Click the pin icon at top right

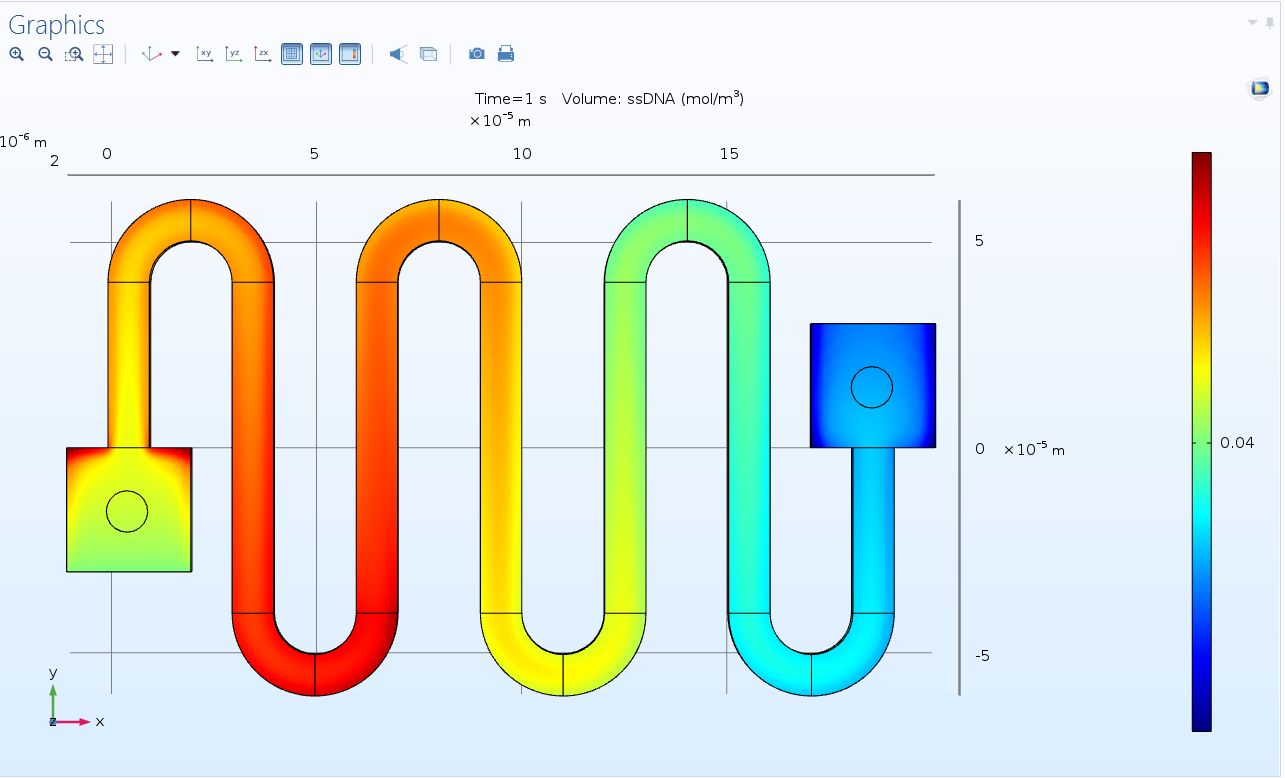tap(1270, 22)
